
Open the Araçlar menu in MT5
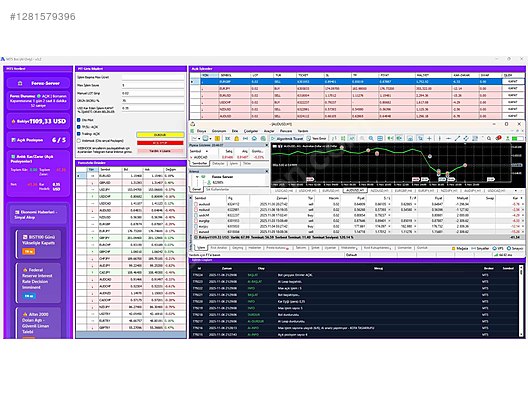coord(269,131)
